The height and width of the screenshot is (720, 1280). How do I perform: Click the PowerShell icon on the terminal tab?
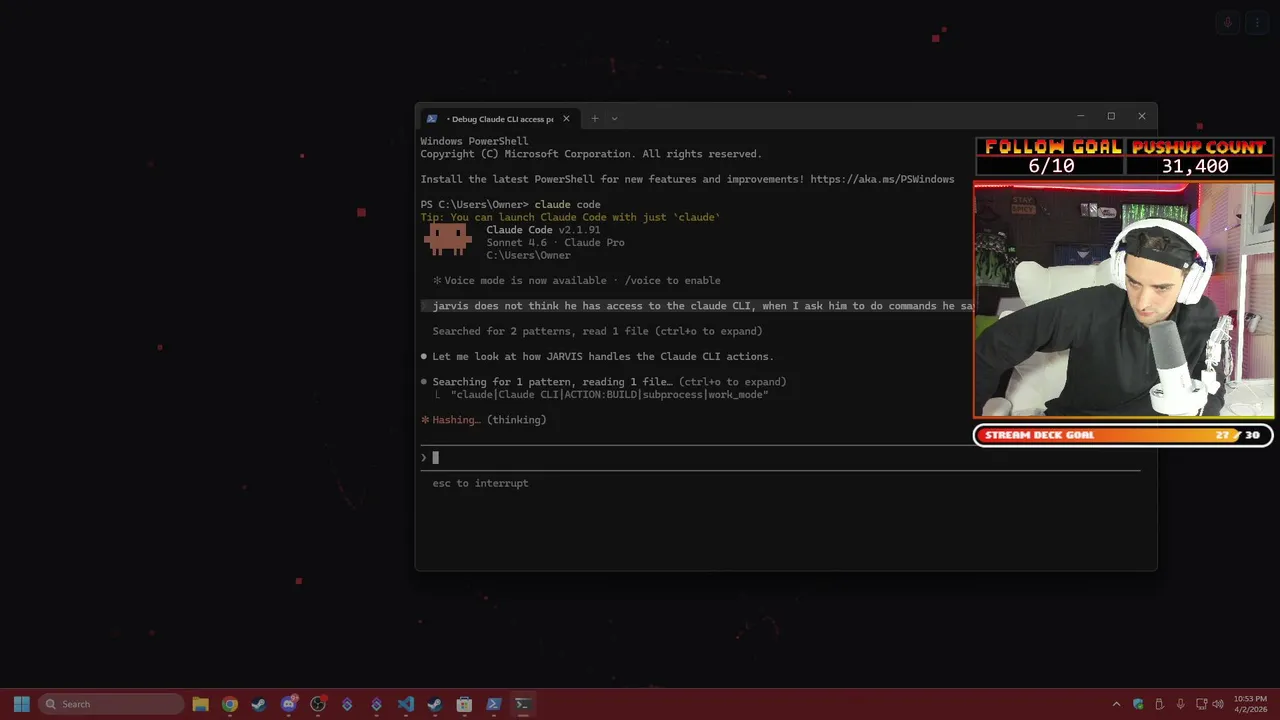pos(432,118)
